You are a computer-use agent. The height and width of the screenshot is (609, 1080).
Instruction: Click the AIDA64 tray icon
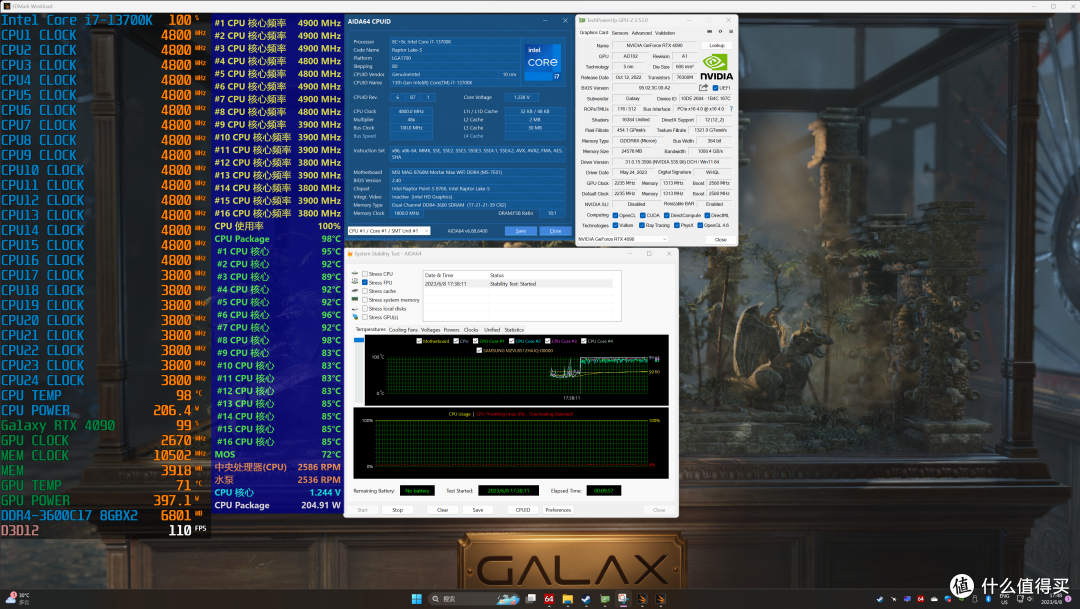click(x=920, y=599)
